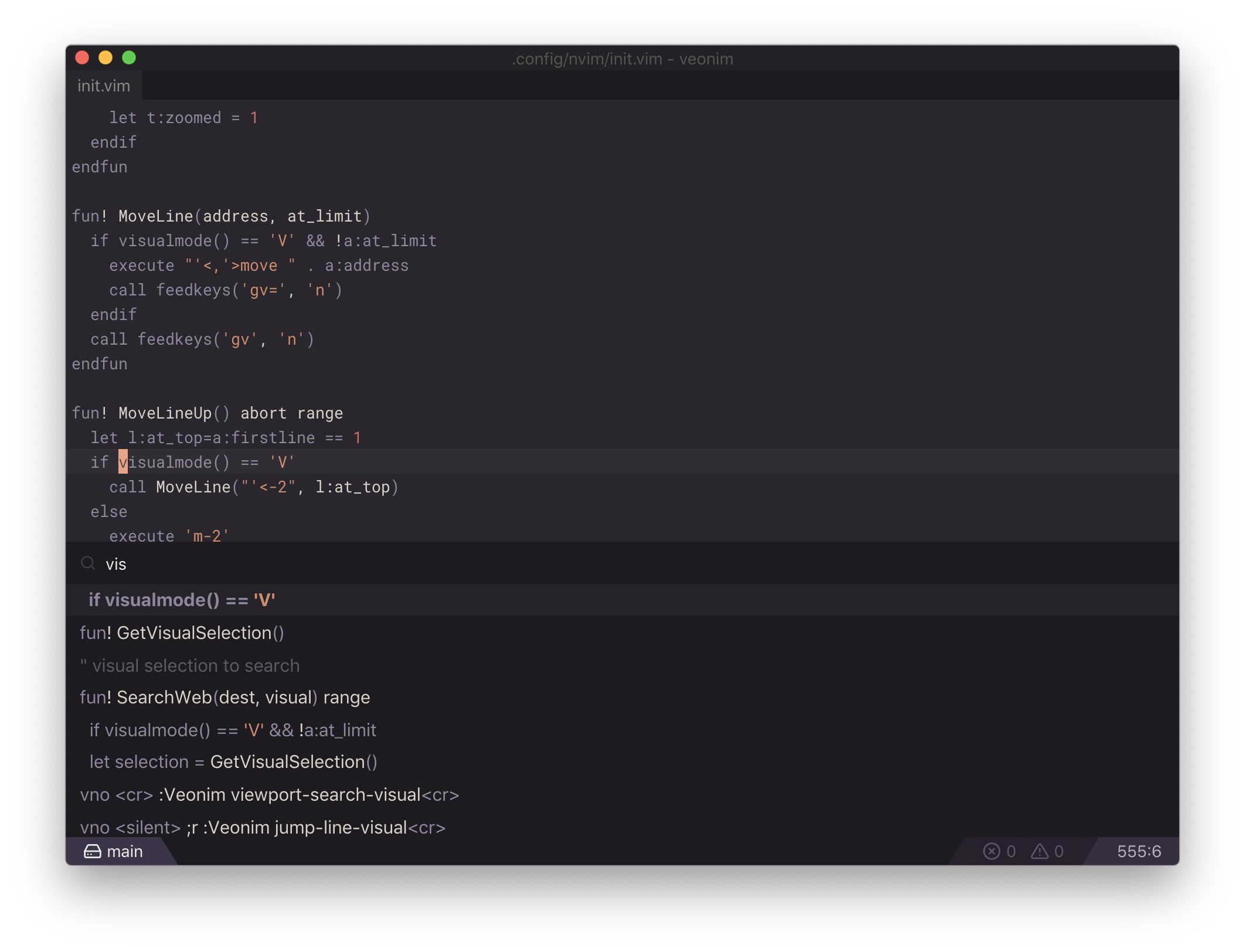This screenshot has width=1245, height=952.
Task: Click the search magnifier icon
Action: click(x=88, y=563)
